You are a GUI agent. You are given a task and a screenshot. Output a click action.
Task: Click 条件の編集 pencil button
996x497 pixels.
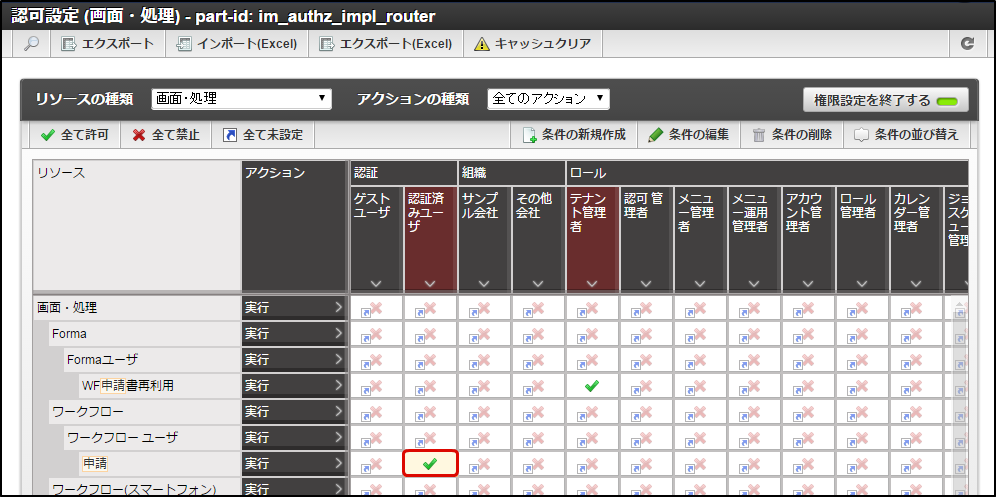689,135
